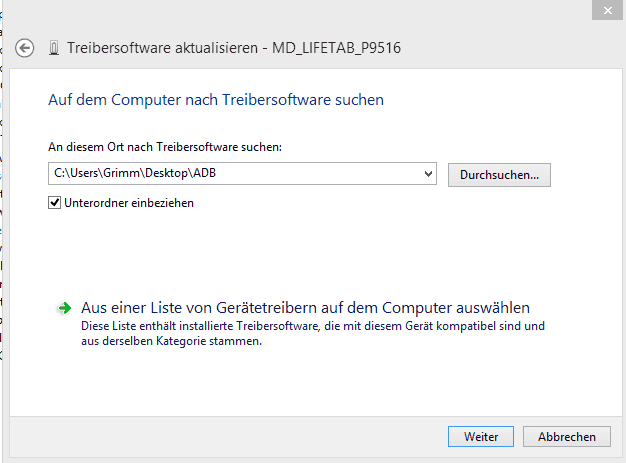626x463 pixels.
Task: Click the title Treibersoftware aktualisieren - MD_LIFETAB_P9516
Action: (x=234, y=48)
